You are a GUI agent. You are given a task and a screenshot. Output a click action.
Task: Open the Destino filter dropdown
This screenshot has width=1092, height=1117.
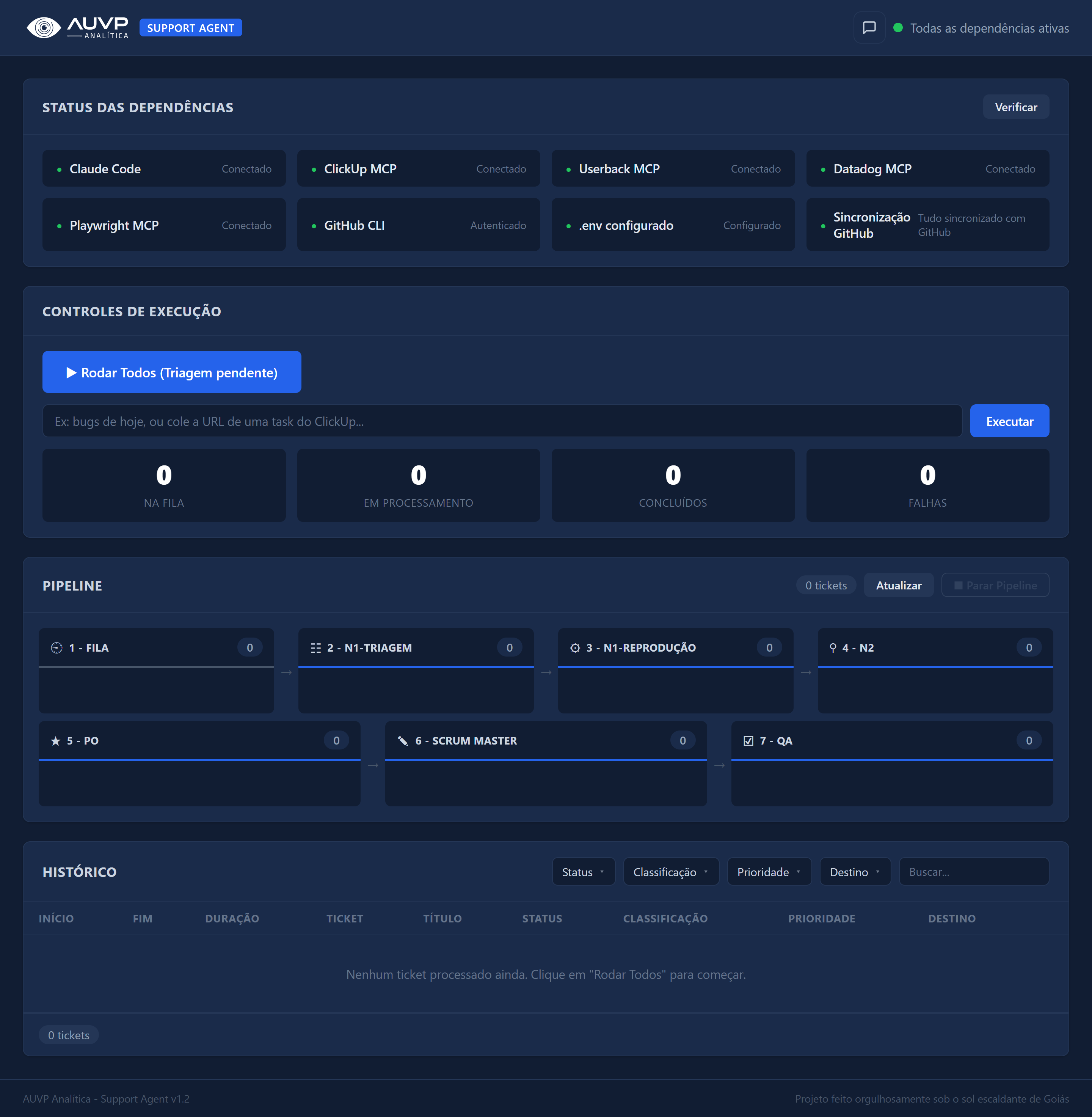pos(855,872)
